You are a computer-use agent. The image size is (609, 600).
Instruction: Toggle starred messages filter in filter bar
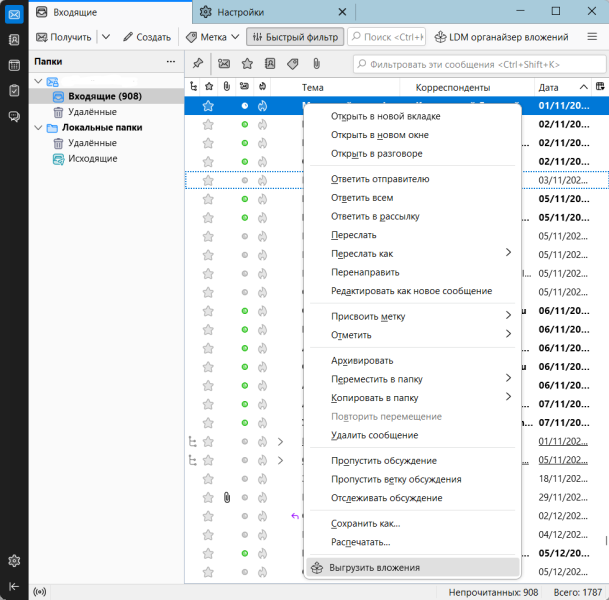click(247, 63)
